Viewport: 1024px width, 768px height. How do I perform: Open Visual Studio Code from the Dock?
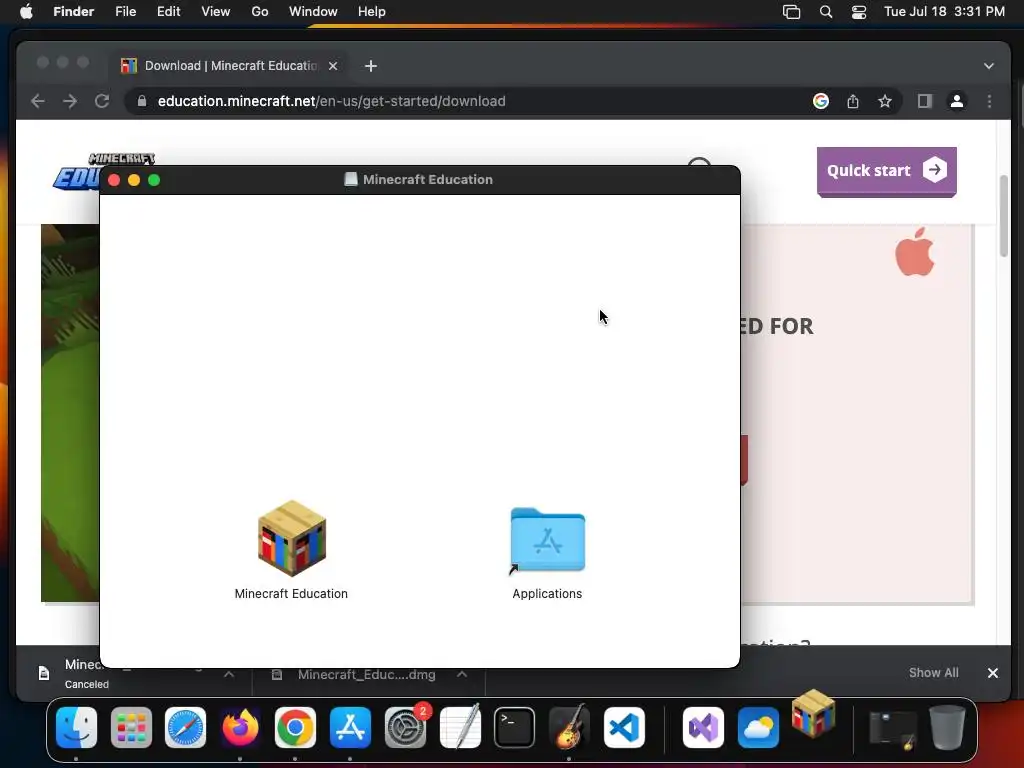tap(624, 728)
